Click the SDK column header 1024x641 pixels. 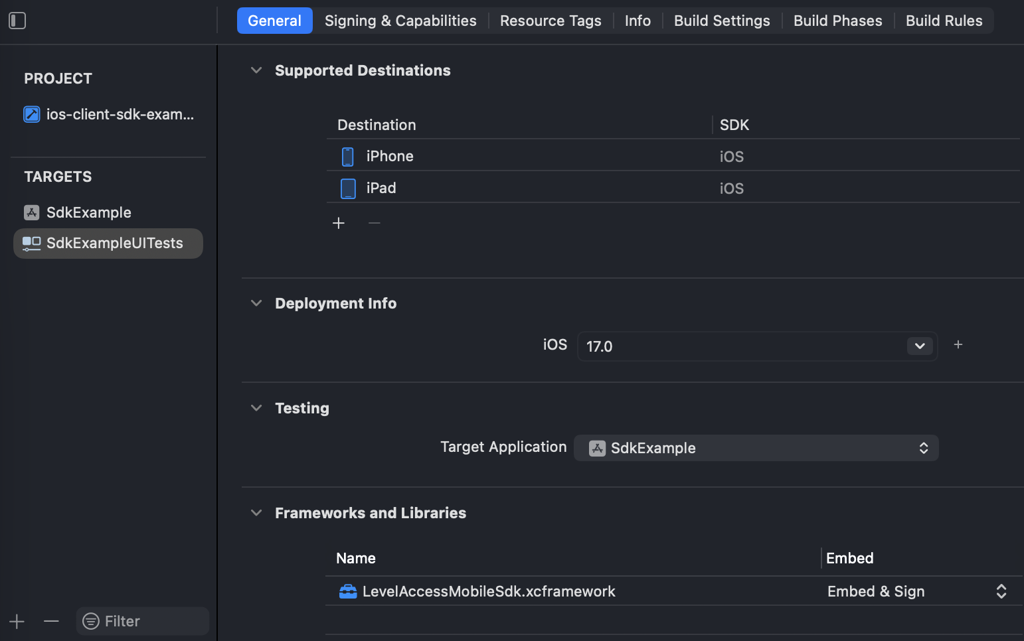point(734,125)
